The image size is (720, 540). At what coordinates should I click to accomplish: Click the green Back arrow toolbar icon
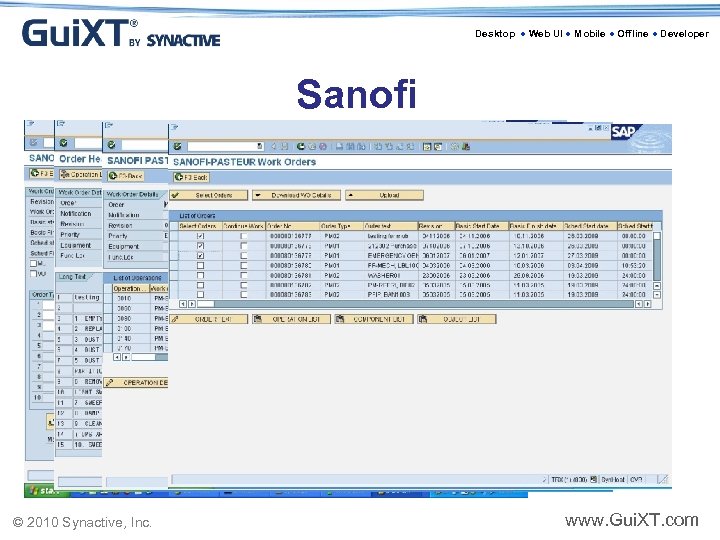[301, 146]
